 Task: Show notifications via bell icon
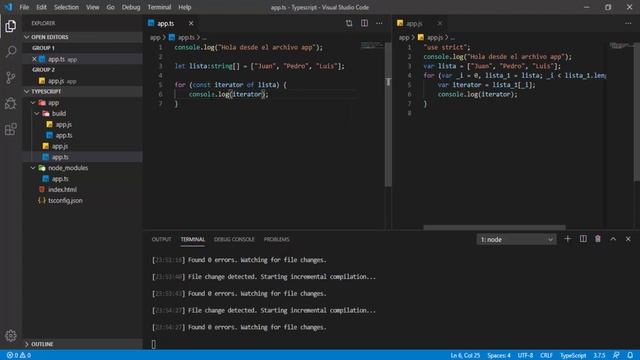[630, 356]
